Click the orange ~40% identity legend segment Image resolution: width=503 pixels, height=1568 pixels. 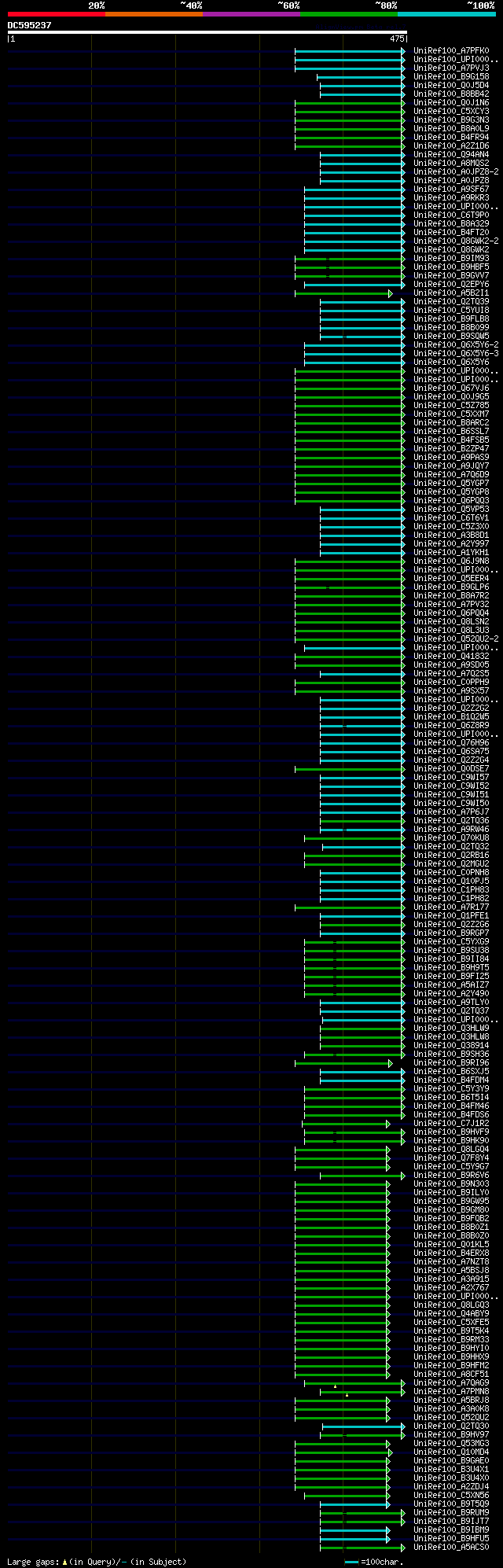pyautogui.click(x=154, y=14)
